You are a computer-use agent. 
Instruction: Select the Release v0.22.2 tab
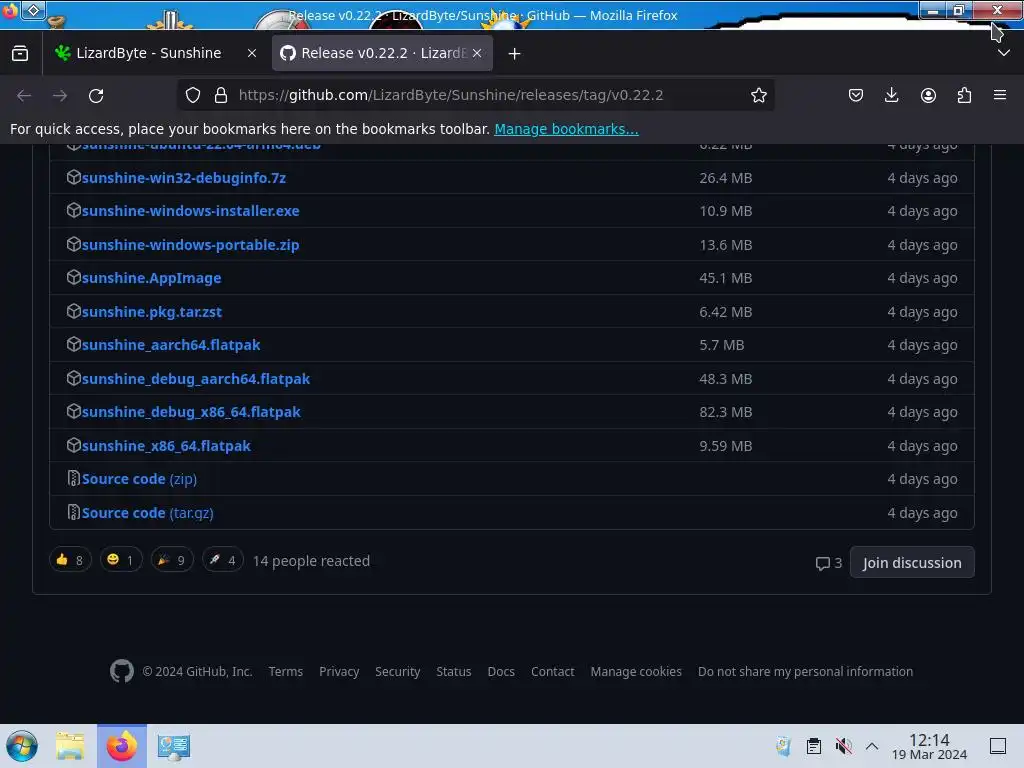382,54
